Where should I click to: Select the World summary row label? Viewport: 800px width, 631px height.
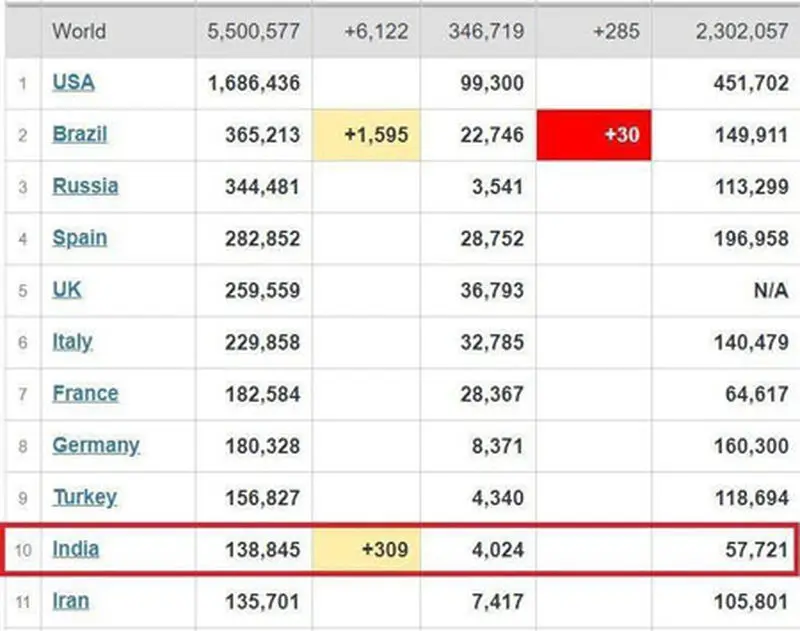pos(79,31)
